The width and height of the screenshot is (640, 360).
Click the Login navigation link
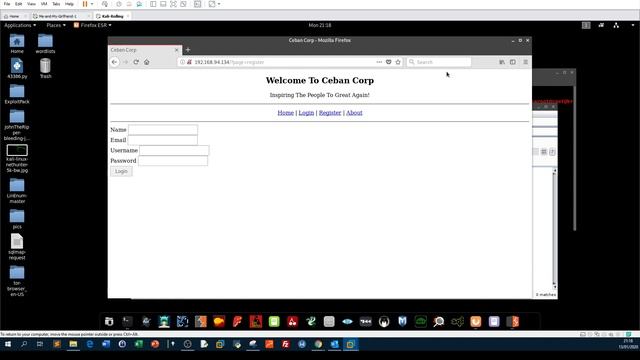(x=306, y=113)
